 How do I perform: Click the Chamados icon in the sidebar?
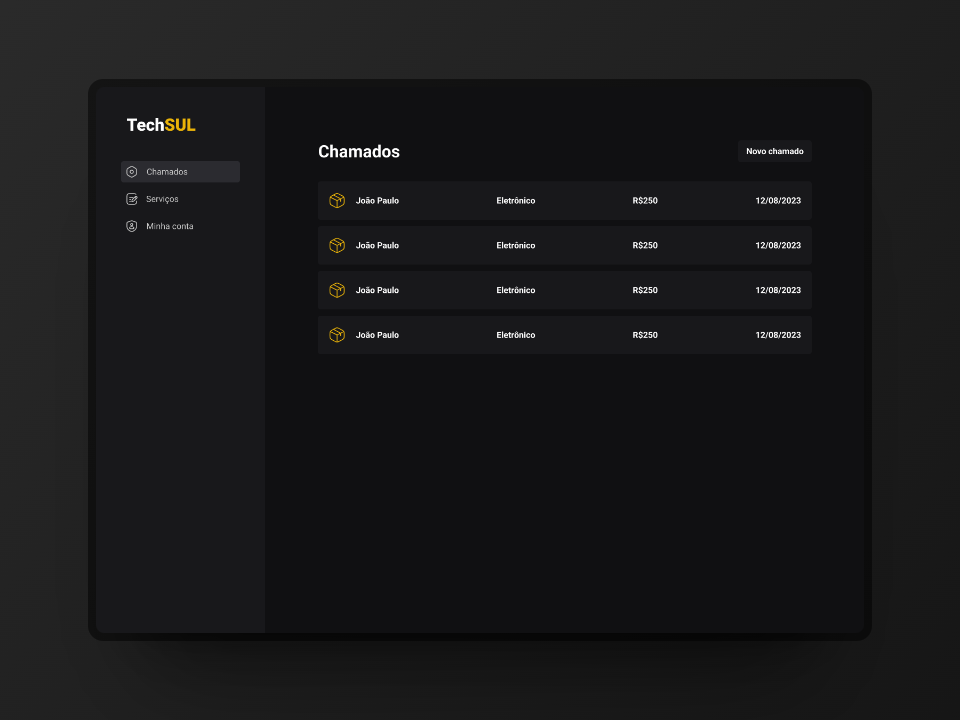pos(132,172)
